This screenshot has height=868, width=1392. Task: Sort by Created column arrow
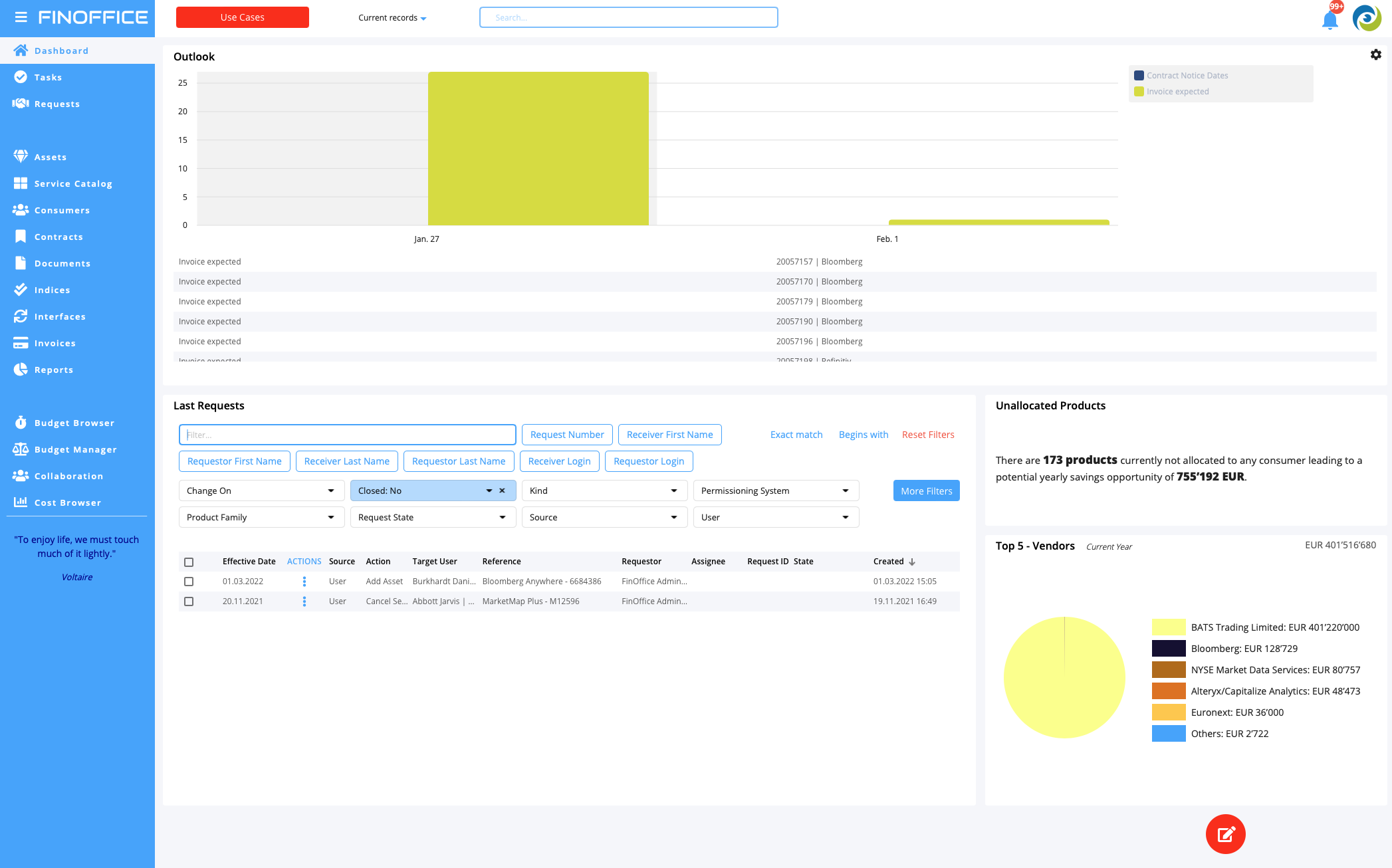click(x=912, y=562)
